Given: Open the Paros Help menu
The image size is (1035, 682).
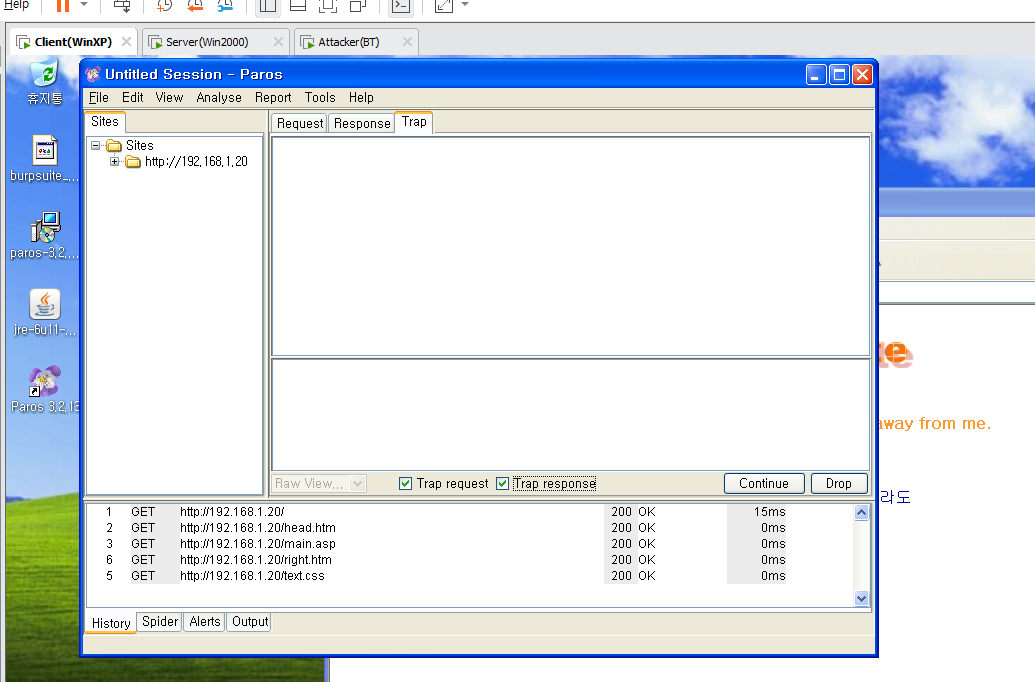Looking at the screenshot, I should 361,98.
